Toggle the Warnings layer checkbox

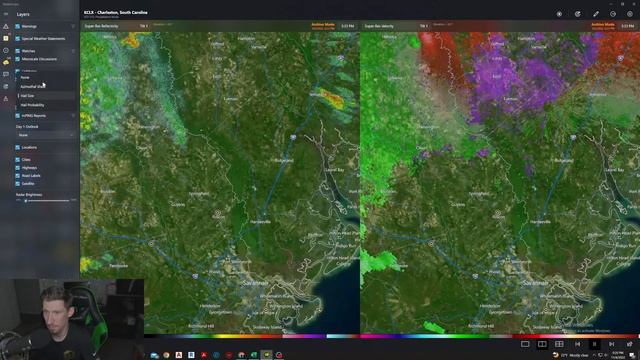[18, 26]
